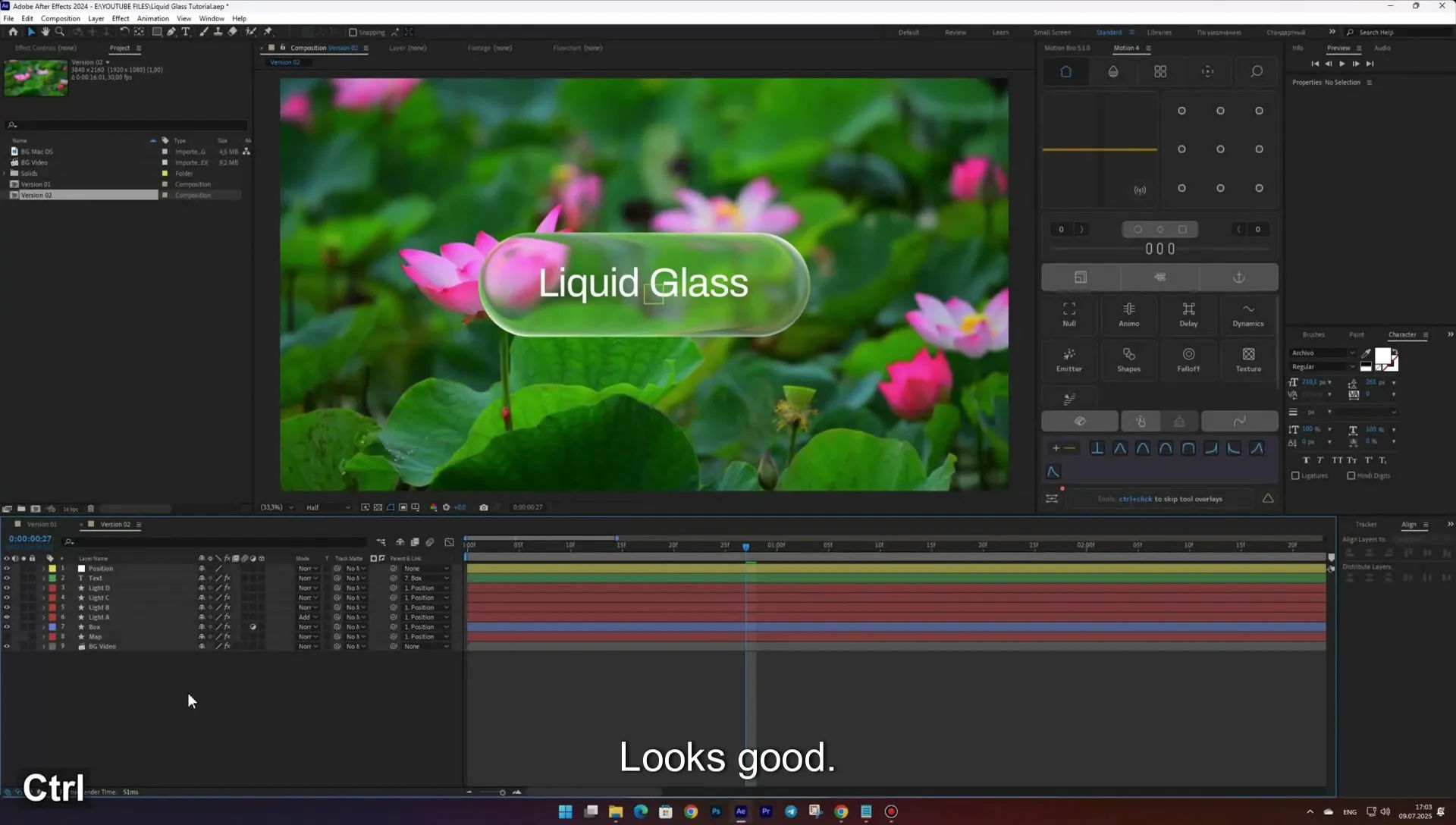Take snapshot with camera icon in viewer

click(484, 507)
